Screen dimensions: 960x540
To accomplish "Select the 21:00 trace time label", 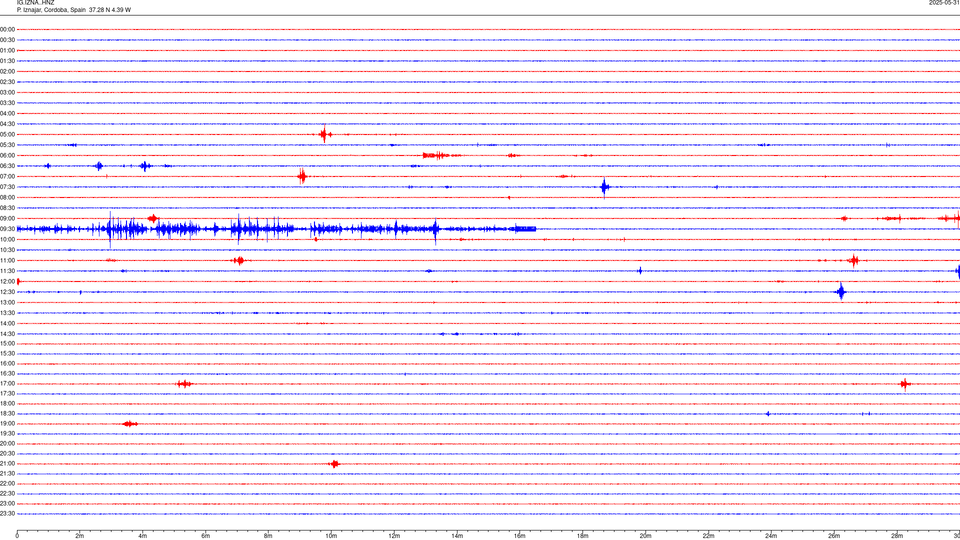I will [7, 463].
